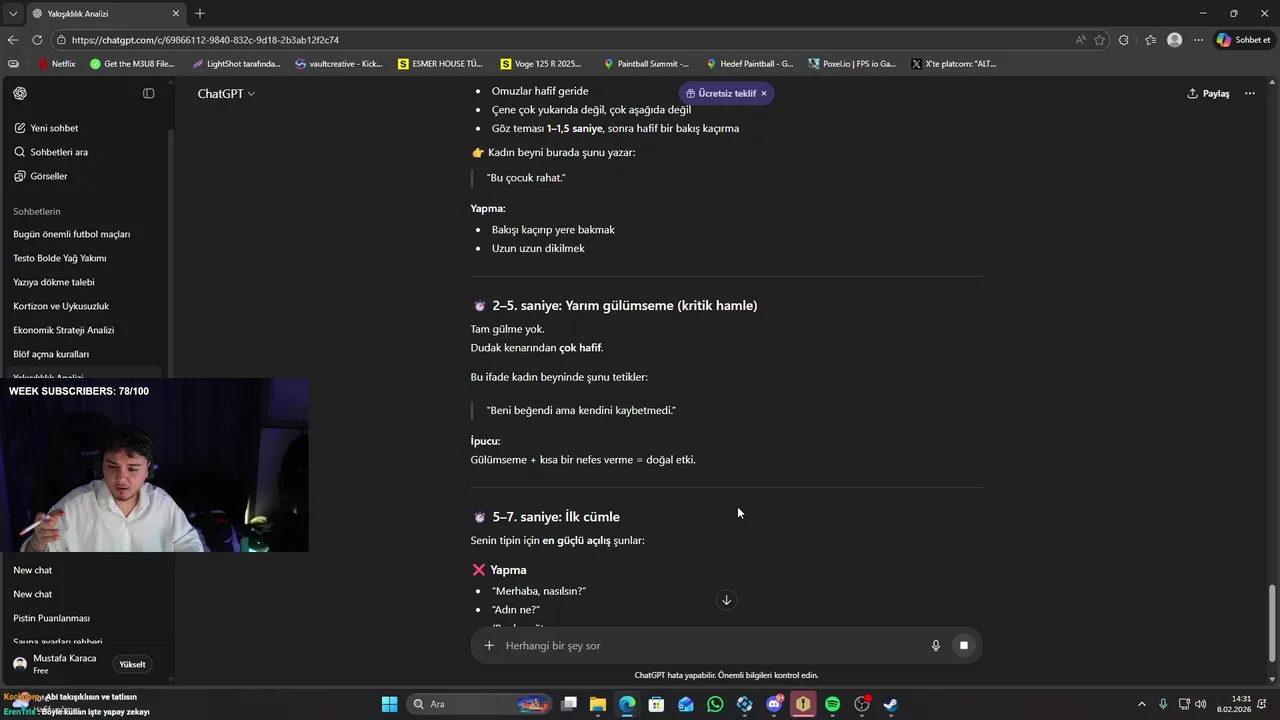Click the plus attach icon in composer
The image size is (1280, 720).
coord(489,645)
